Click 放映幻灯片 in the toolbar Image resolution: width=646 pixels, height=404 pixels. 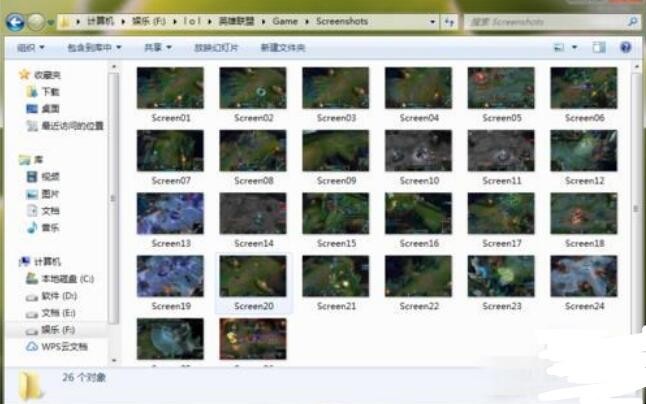tap(214, 47)
